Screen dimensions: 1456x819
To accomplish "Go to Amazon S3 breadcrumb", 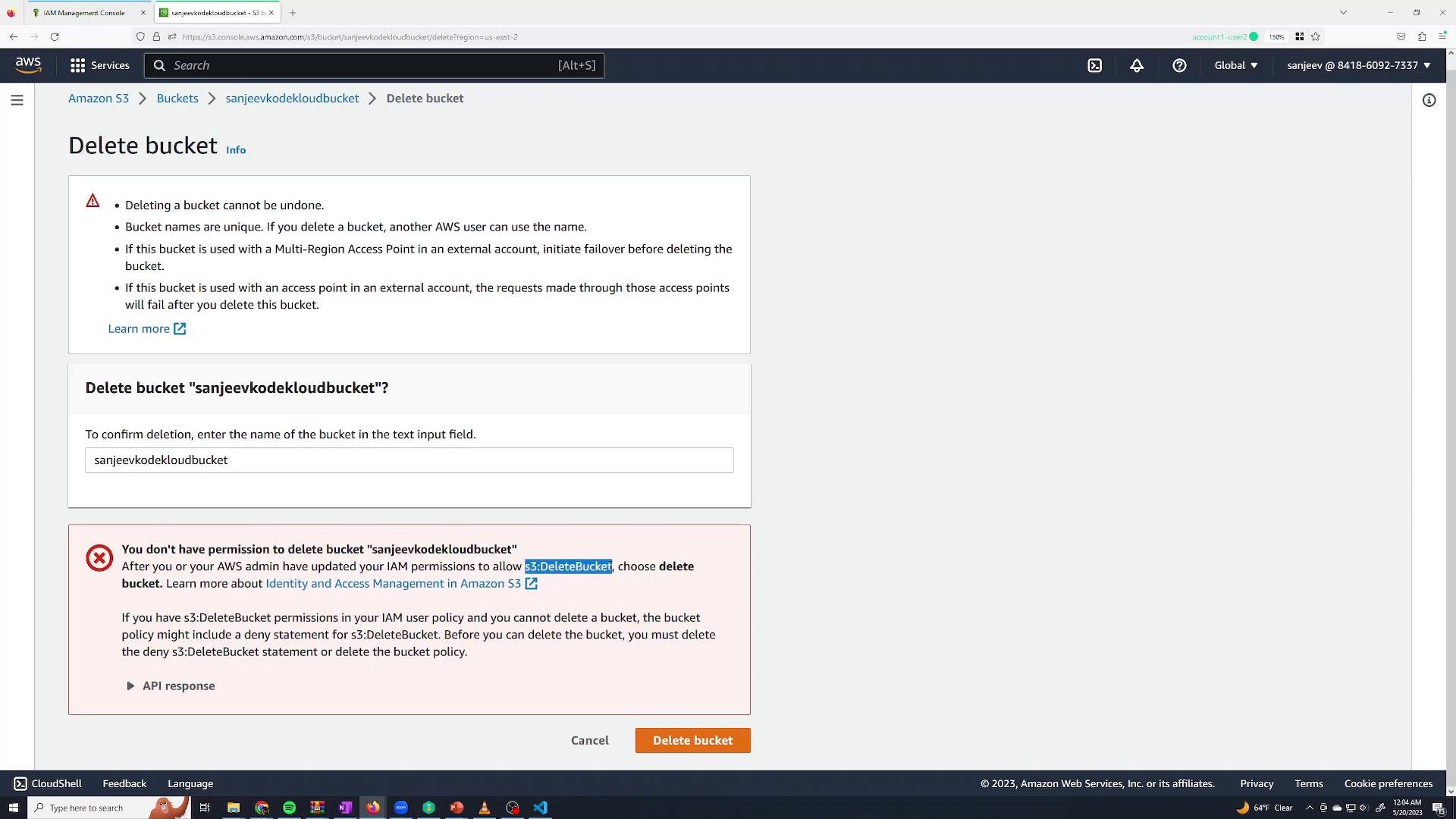I will click(99, 99).
